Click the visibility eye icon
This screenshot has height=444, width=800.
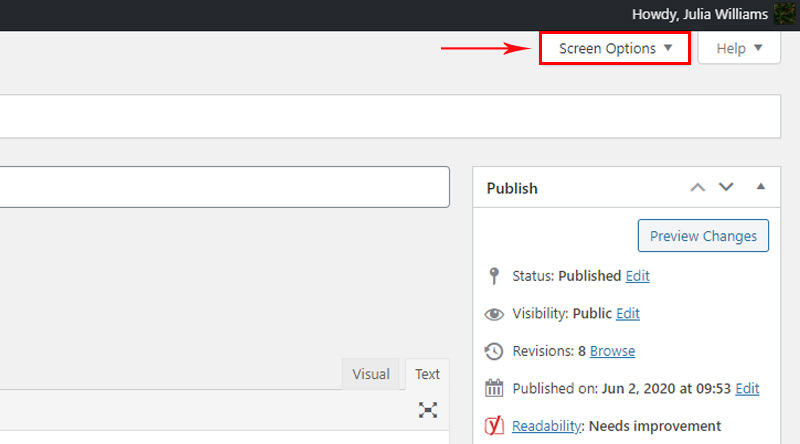tap(494, 314)
